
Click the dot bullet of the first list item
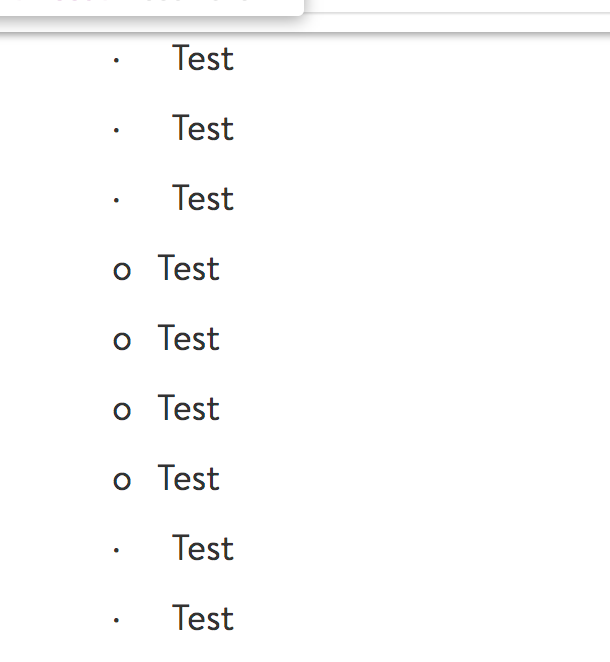pyautogui.click(x=118, y=61)
